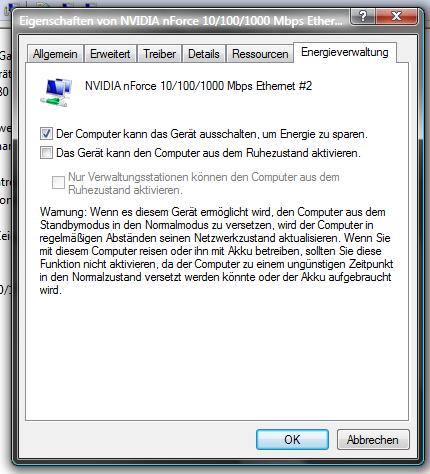Switch to the Allgemein tab
The height and width of the screenshot is (474, 430).
pyautogui.click(x=55, y=54)
